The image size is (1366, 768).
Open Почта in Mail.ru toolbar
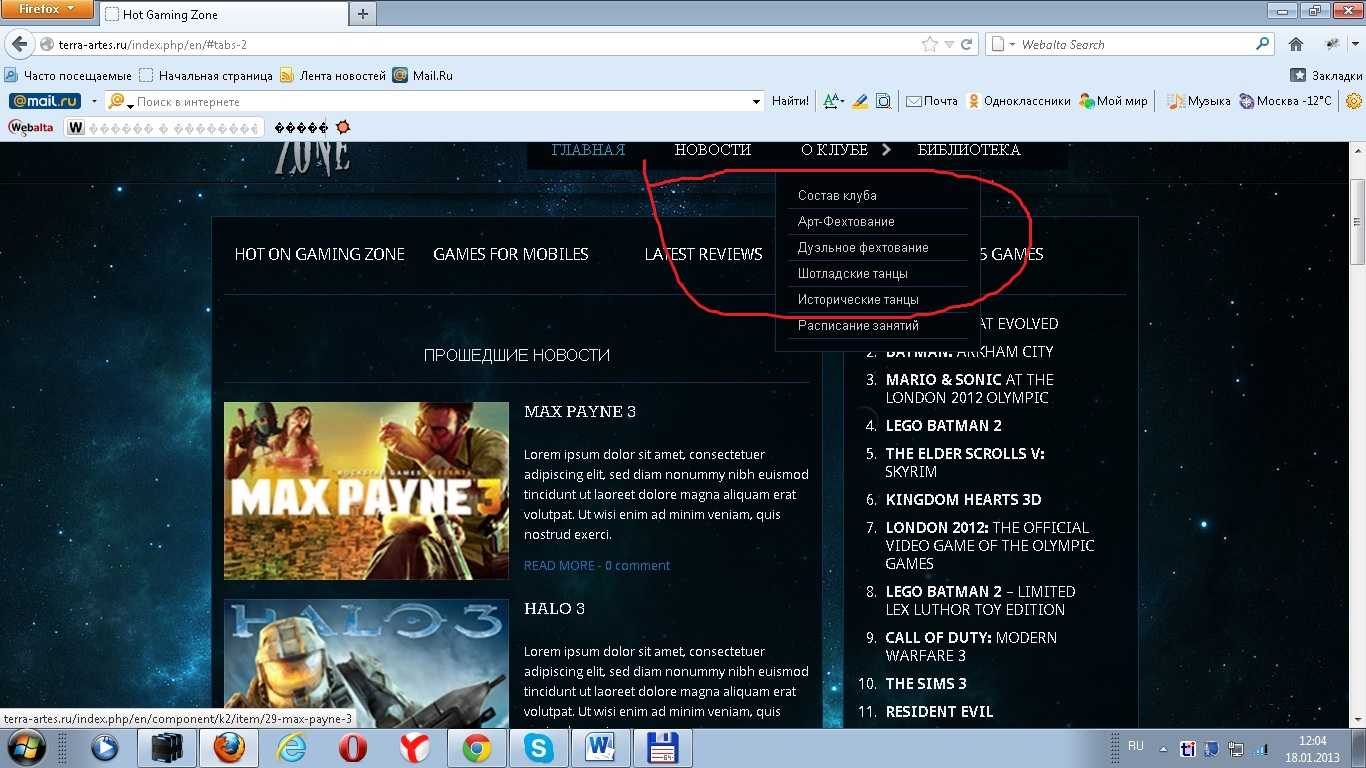click(x=932, y=101)
